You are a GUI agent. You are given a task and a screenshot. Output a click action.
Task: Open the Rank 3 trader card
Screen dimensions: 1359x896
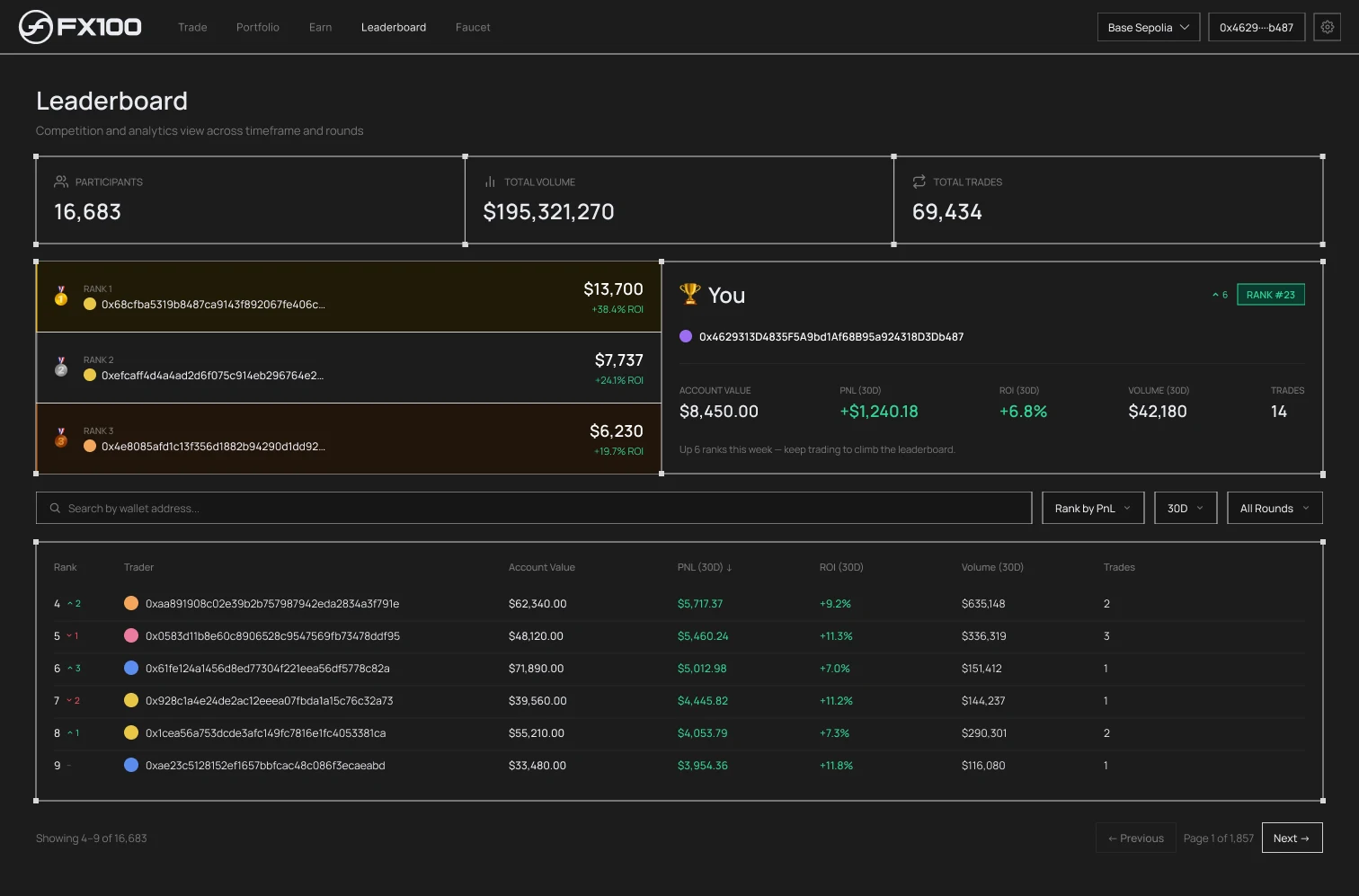coord(349,439)
